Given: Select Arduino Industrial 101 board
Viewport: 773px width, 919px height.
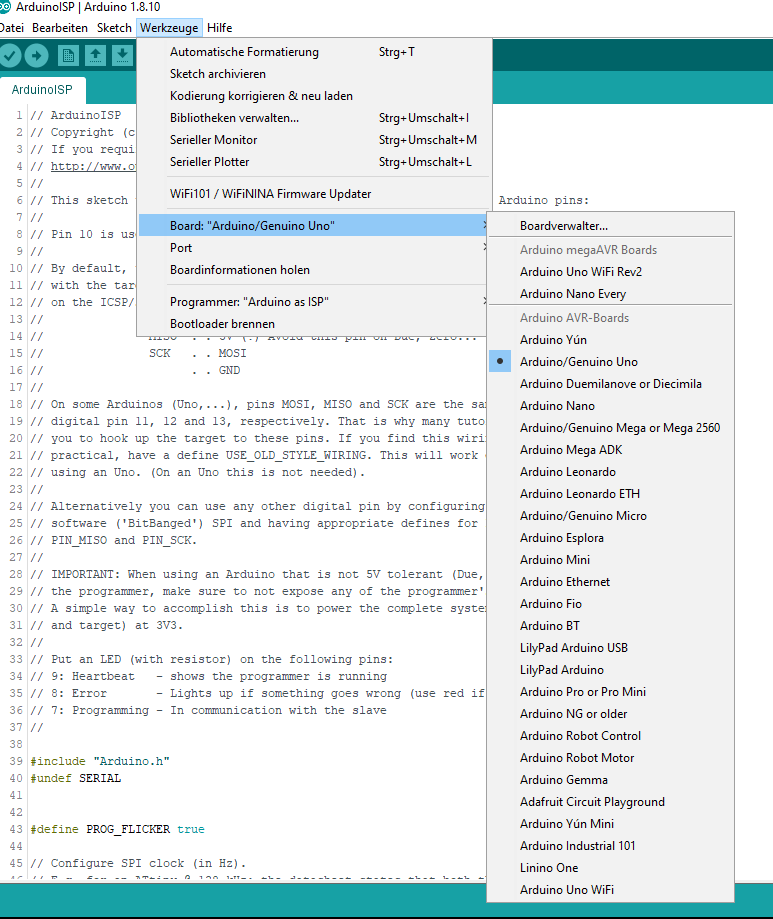Looking at the screenshot, I should tap(611, 846).
